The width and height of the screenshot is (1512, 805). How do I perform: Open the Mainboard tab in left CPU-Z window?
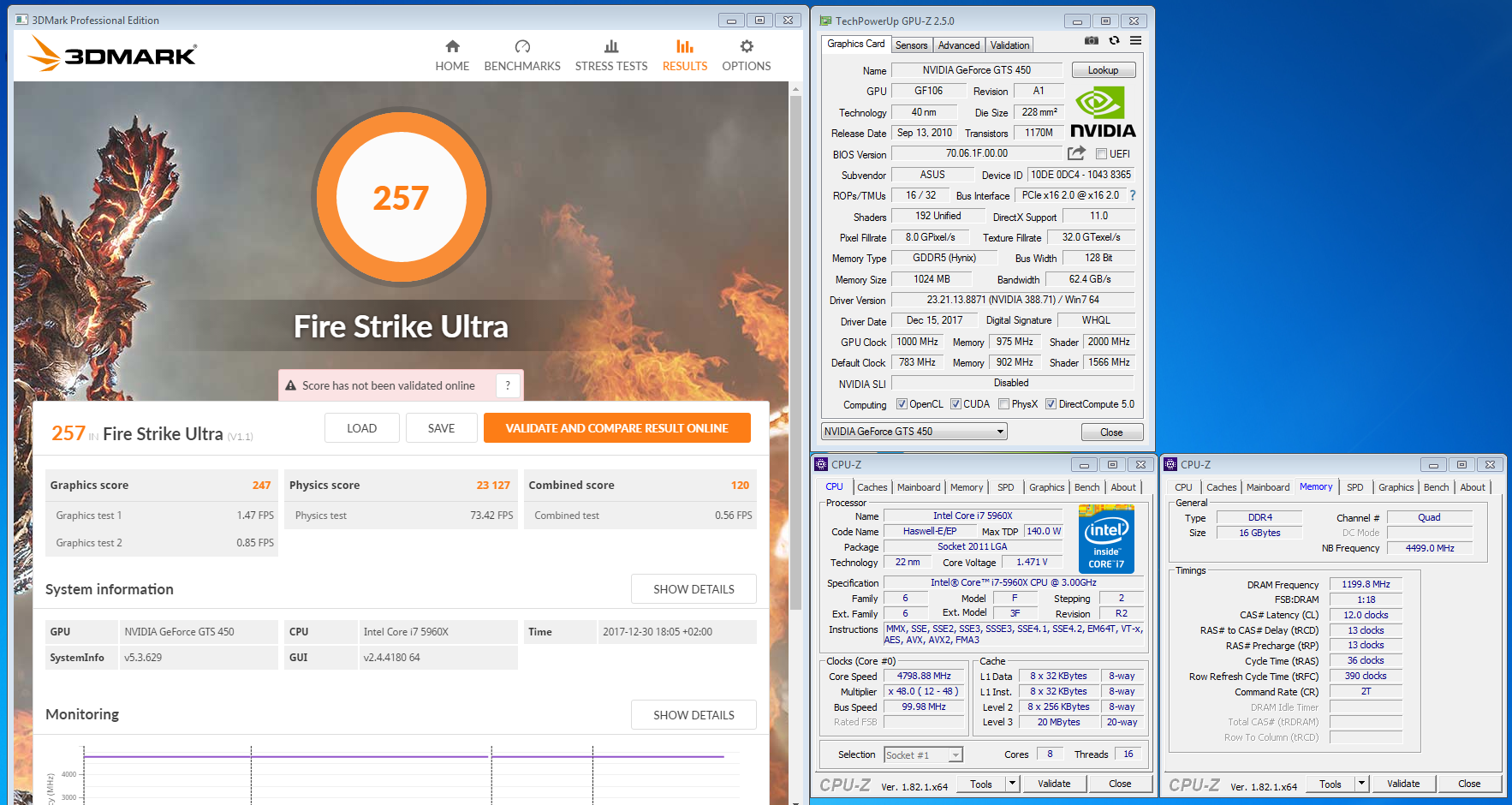pyautogui.click(x=919, y=487)
